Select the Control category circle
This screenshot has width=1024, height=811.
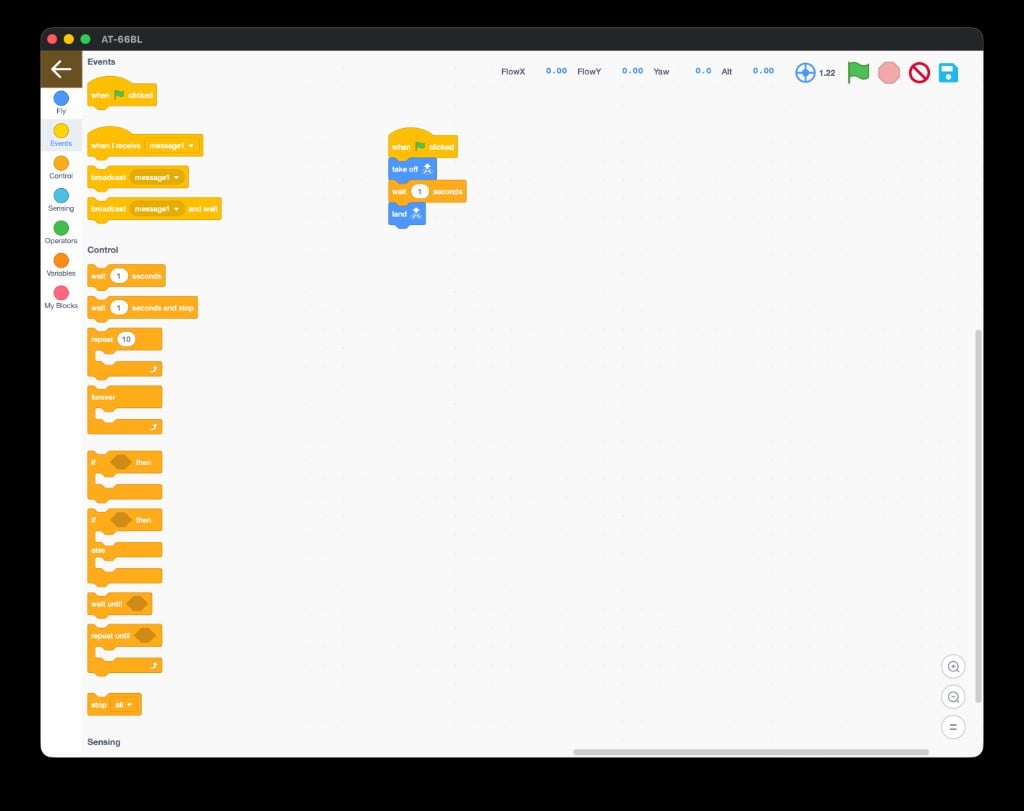tap(61, 163)
